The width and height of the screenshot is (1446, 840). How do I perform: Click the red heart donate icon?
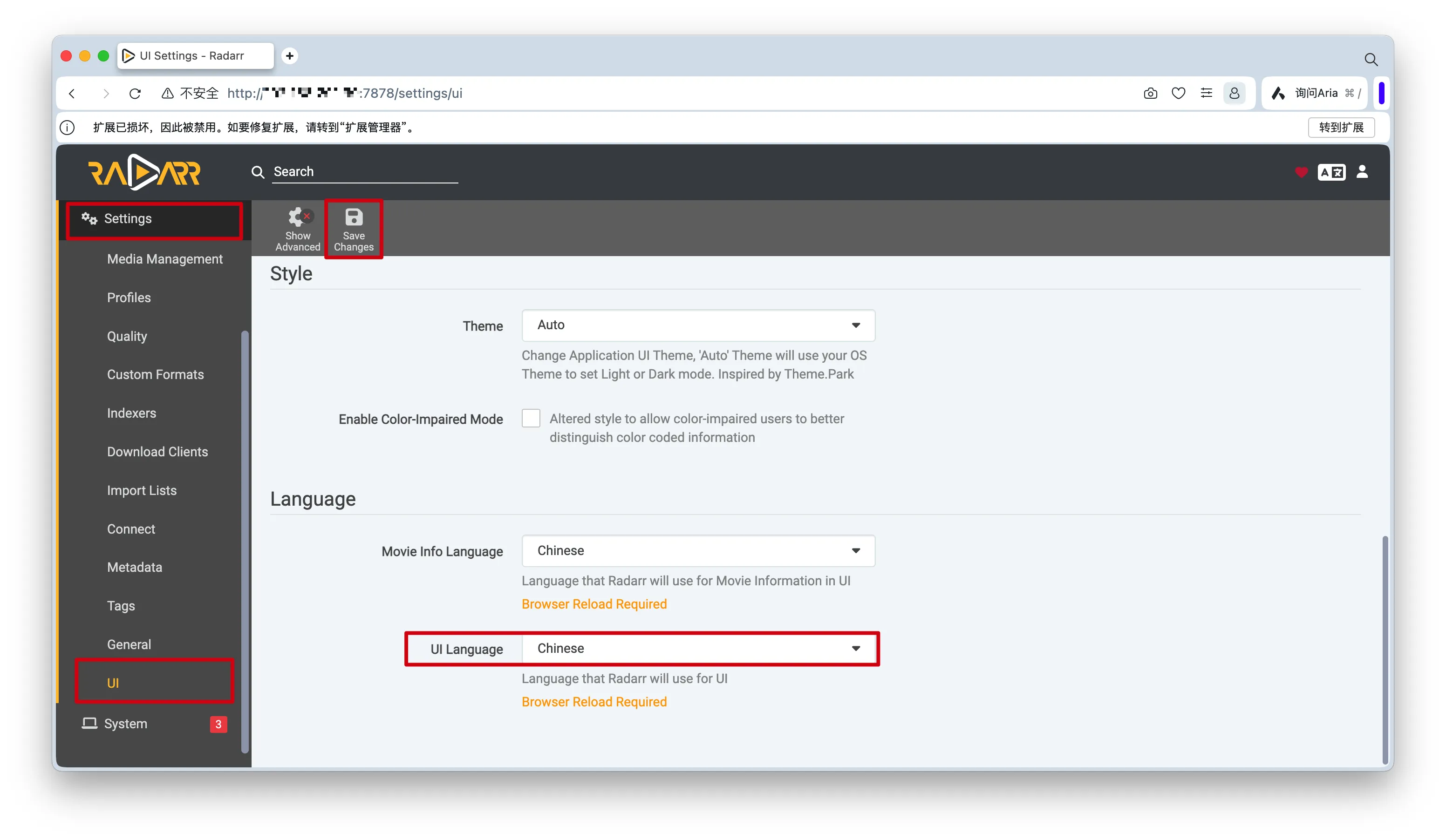point(1301,172)
